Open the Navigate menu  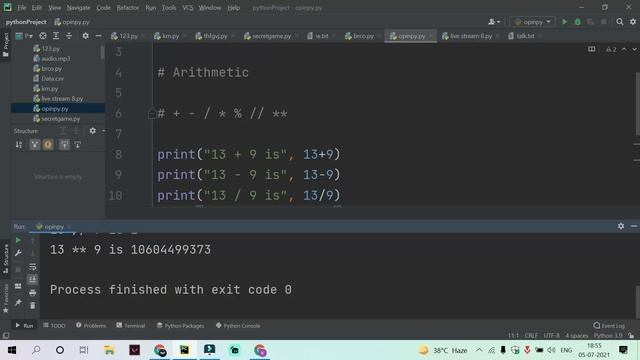click(x=78, y=8)
